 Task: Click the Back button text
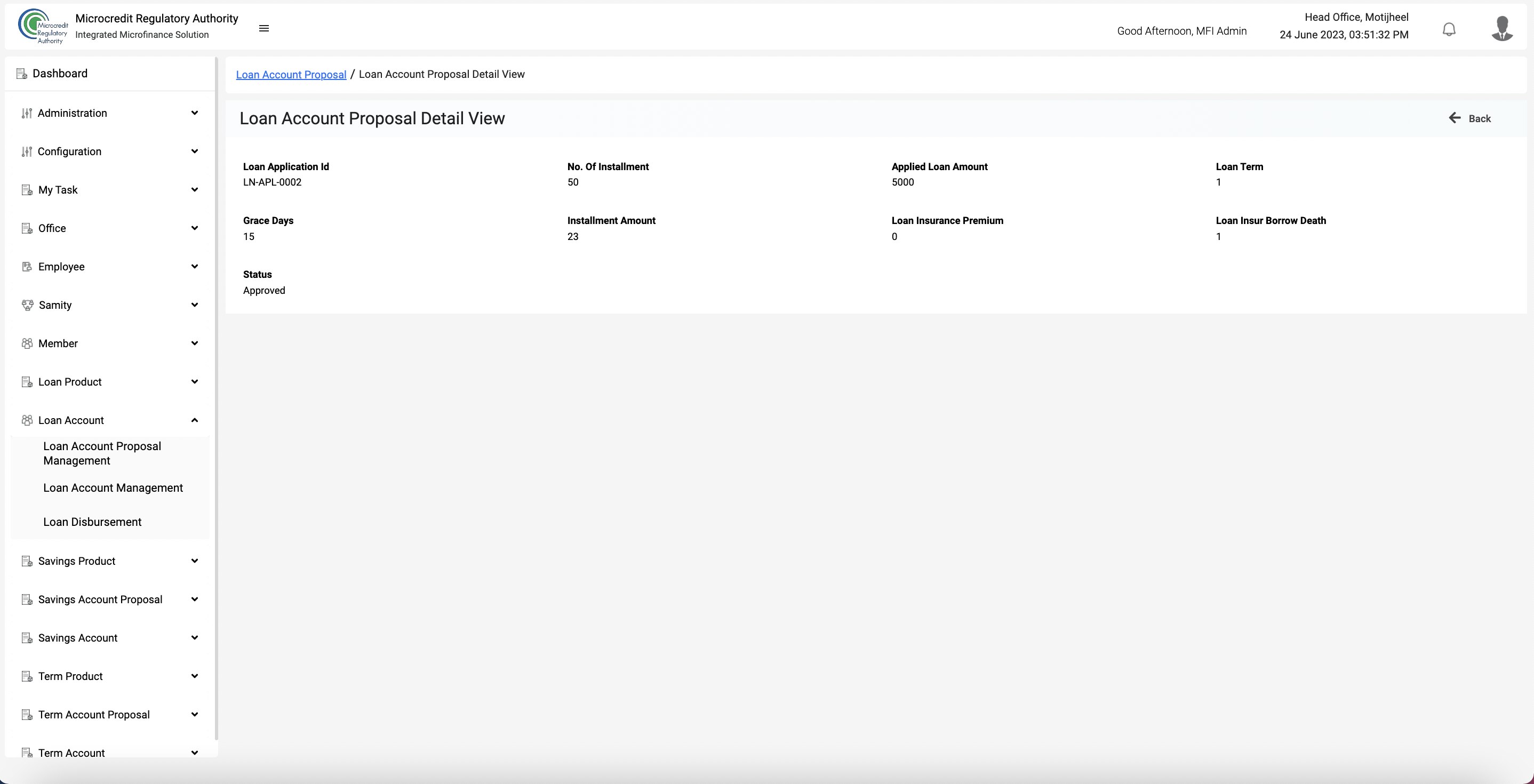click(1479, 118)
